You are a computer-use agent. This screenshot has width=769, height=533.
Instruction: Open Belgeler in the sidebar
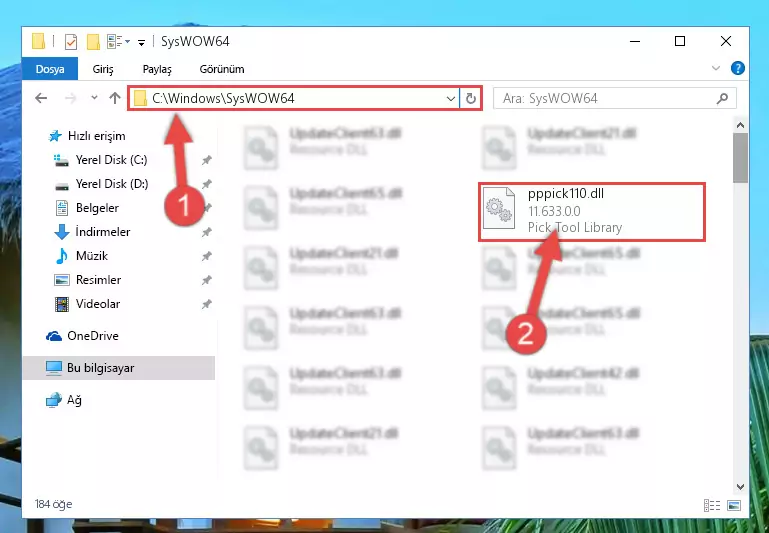[97, 208]
